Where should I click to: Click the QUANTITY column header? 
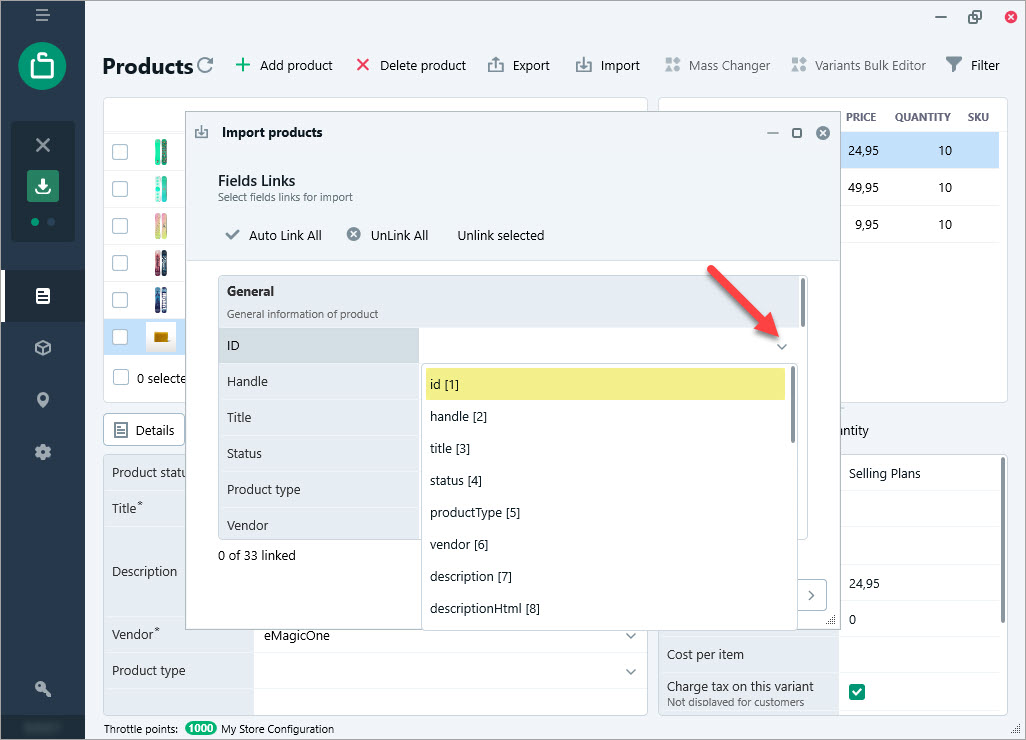923,117
